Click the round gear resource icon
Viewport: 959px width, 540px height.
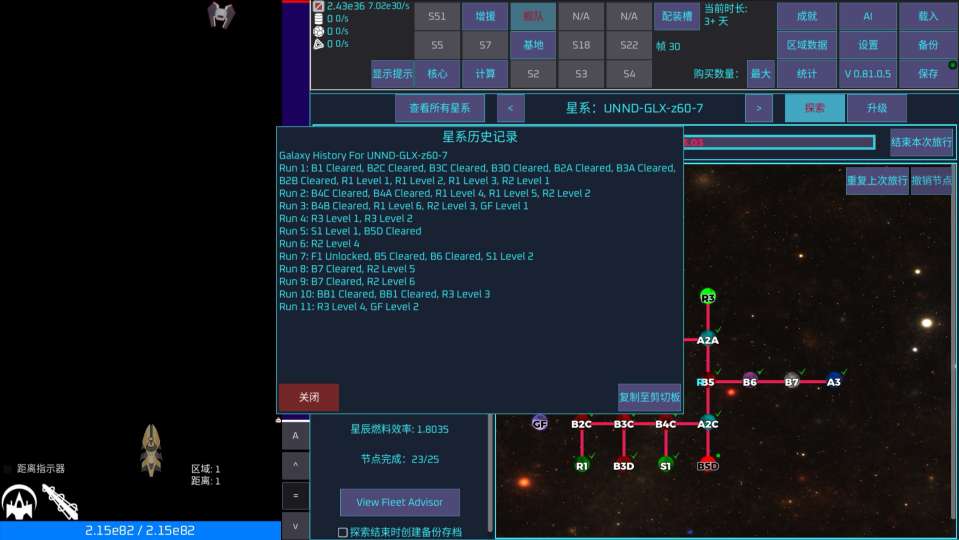pyautogui.click(x=318, y=31)
